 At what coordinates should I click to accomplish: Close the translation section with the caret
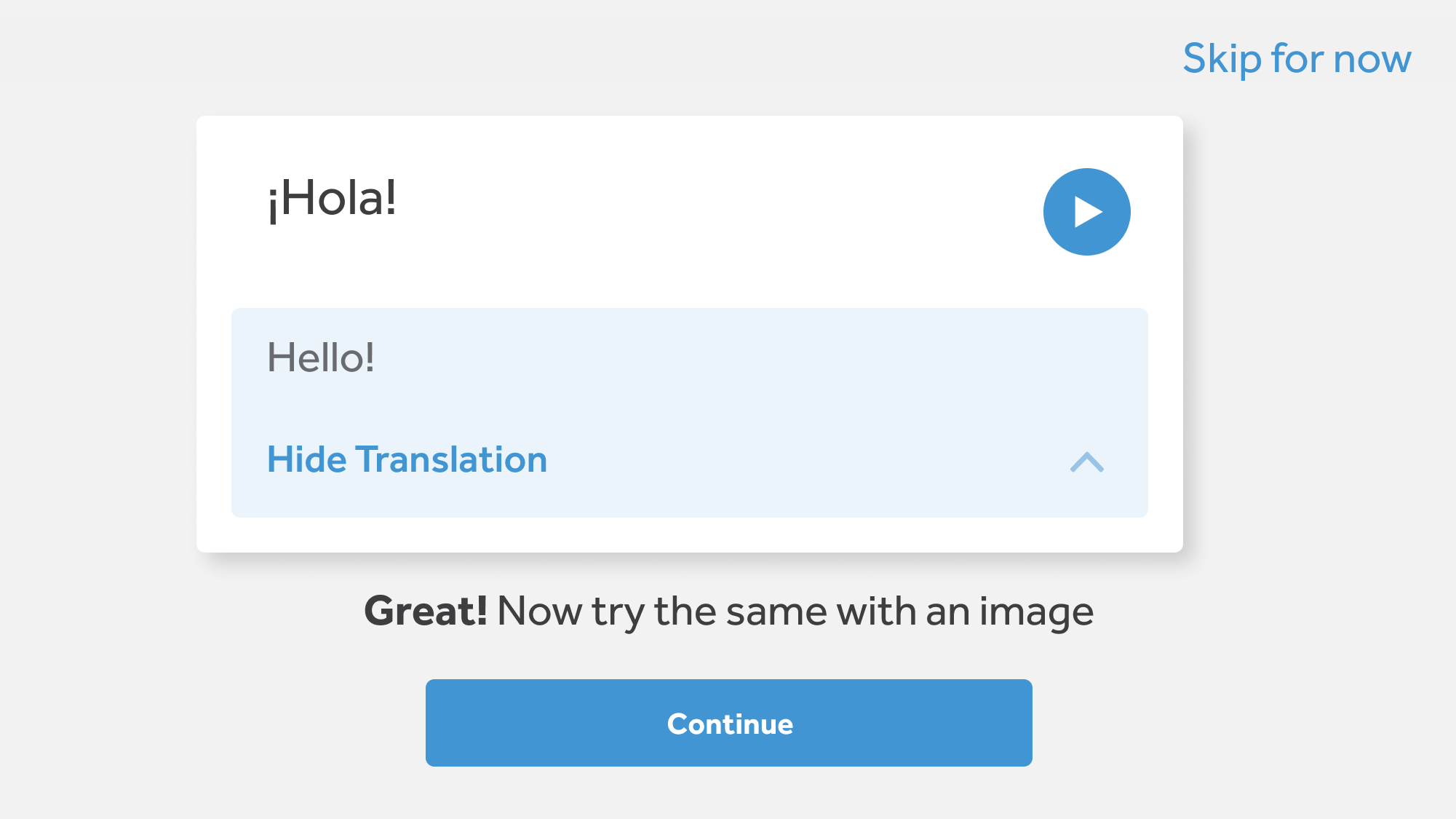tap(1086, 462)
